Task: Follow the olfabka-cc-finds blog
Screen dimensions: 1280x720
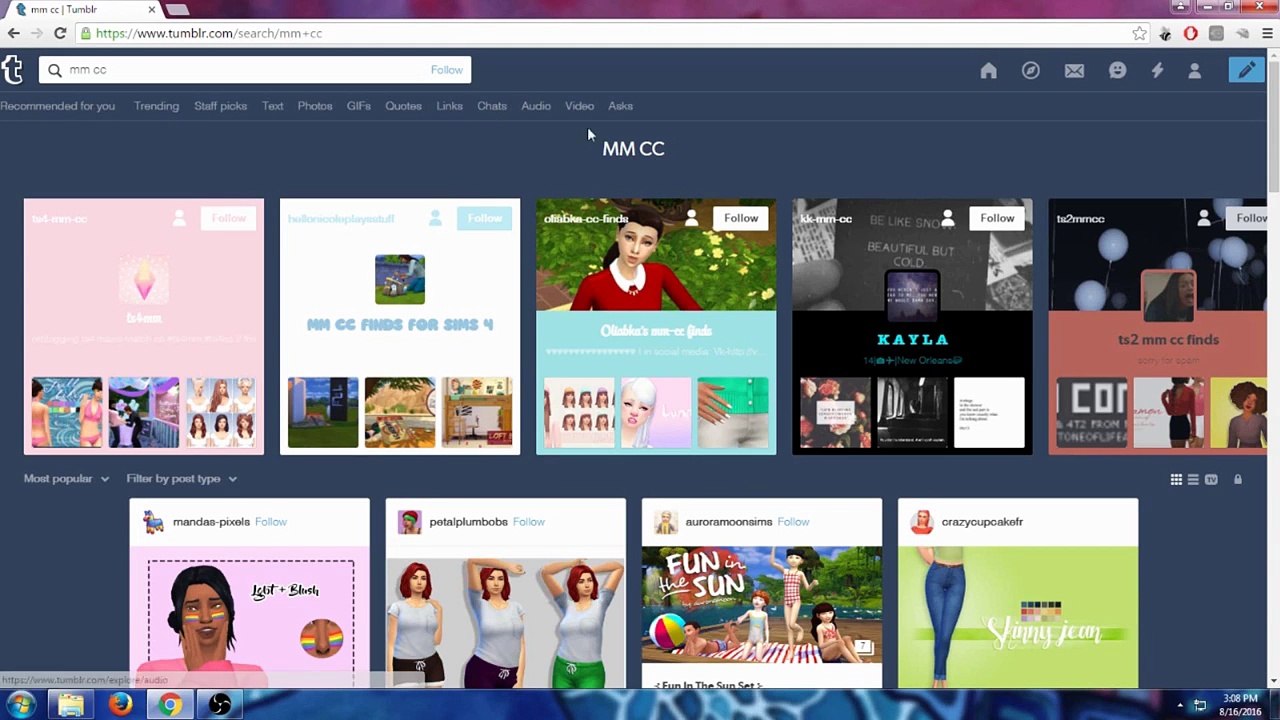Action: (741, 218)
